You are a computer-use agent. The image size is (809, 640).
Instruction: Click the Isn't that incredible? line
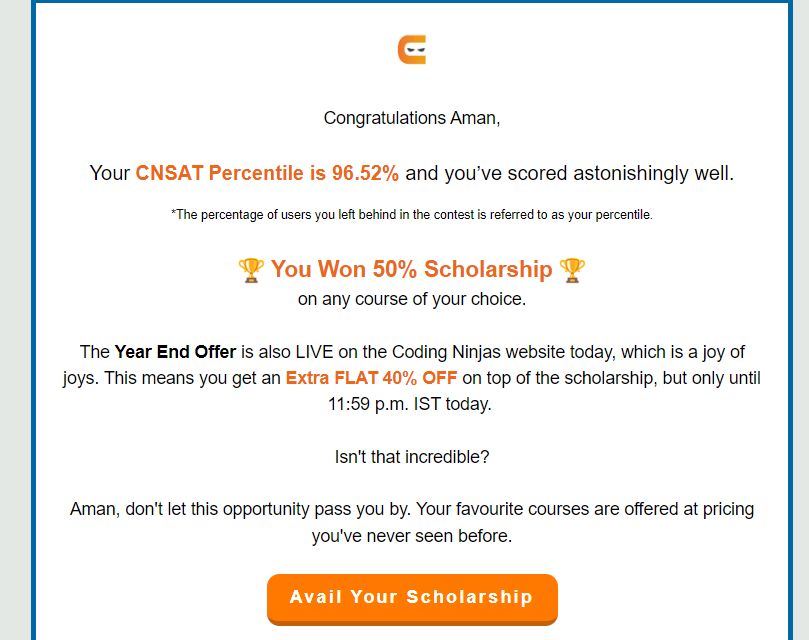[412, 457]
